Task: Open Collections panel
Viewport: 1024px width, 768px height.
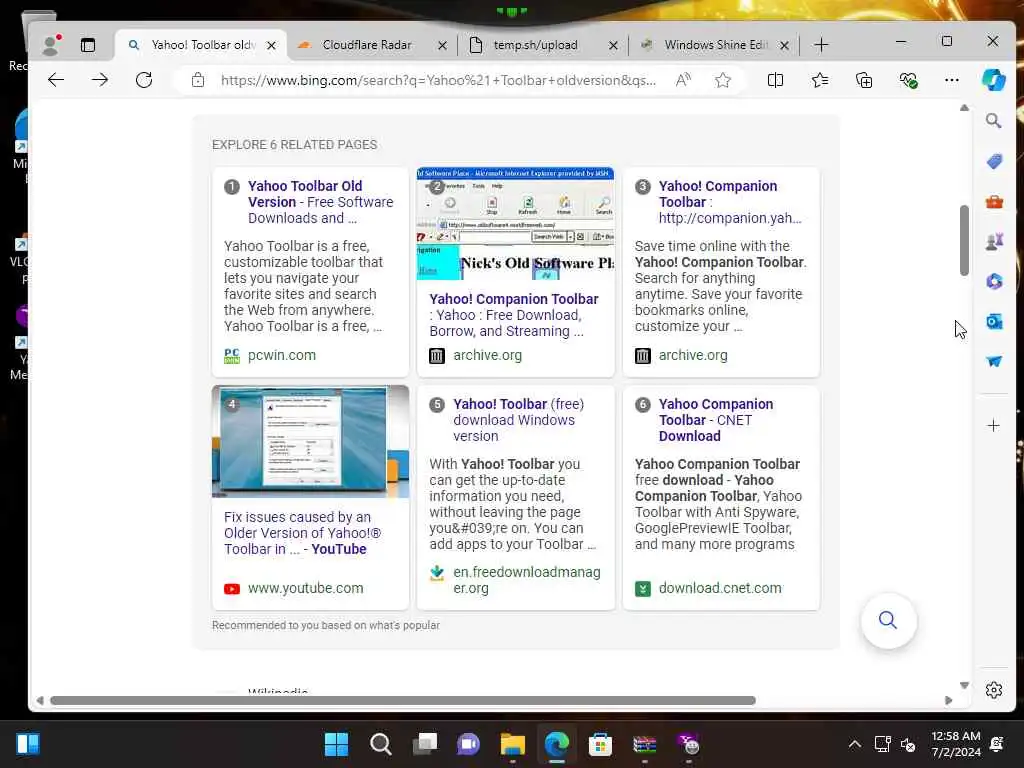Action: pyautogui.click(x=864, y=80)
